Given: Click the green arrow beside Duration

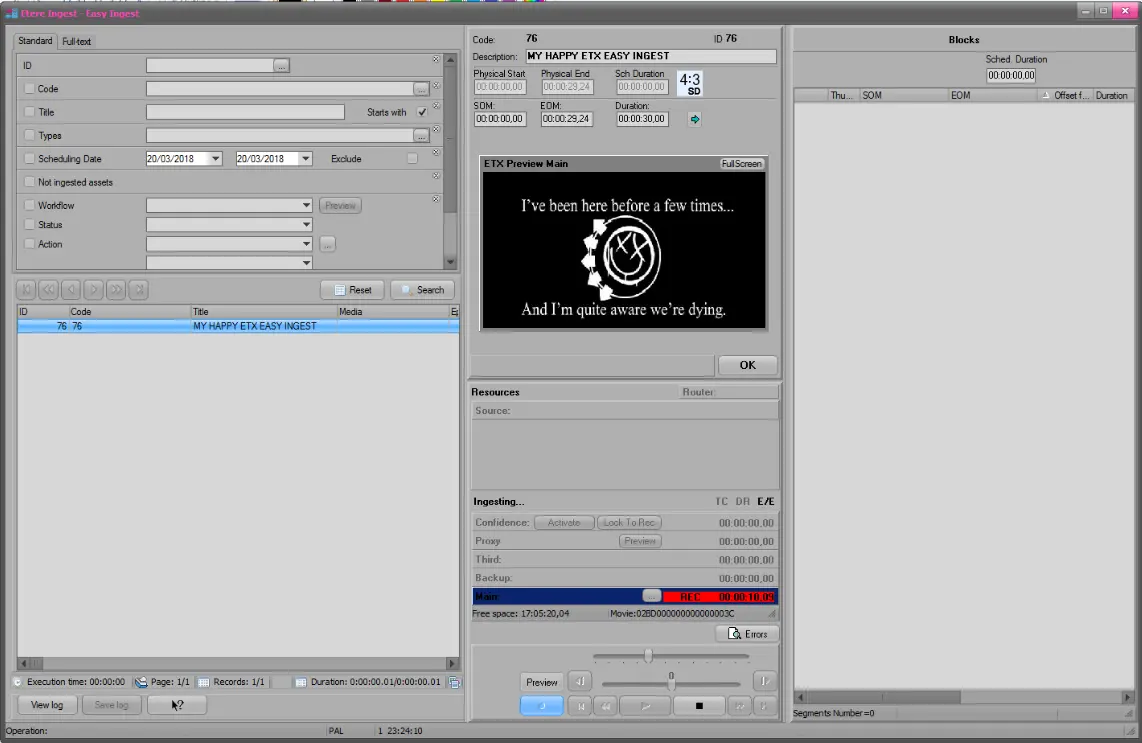Looking at the screenshot, I should (695, 119).
